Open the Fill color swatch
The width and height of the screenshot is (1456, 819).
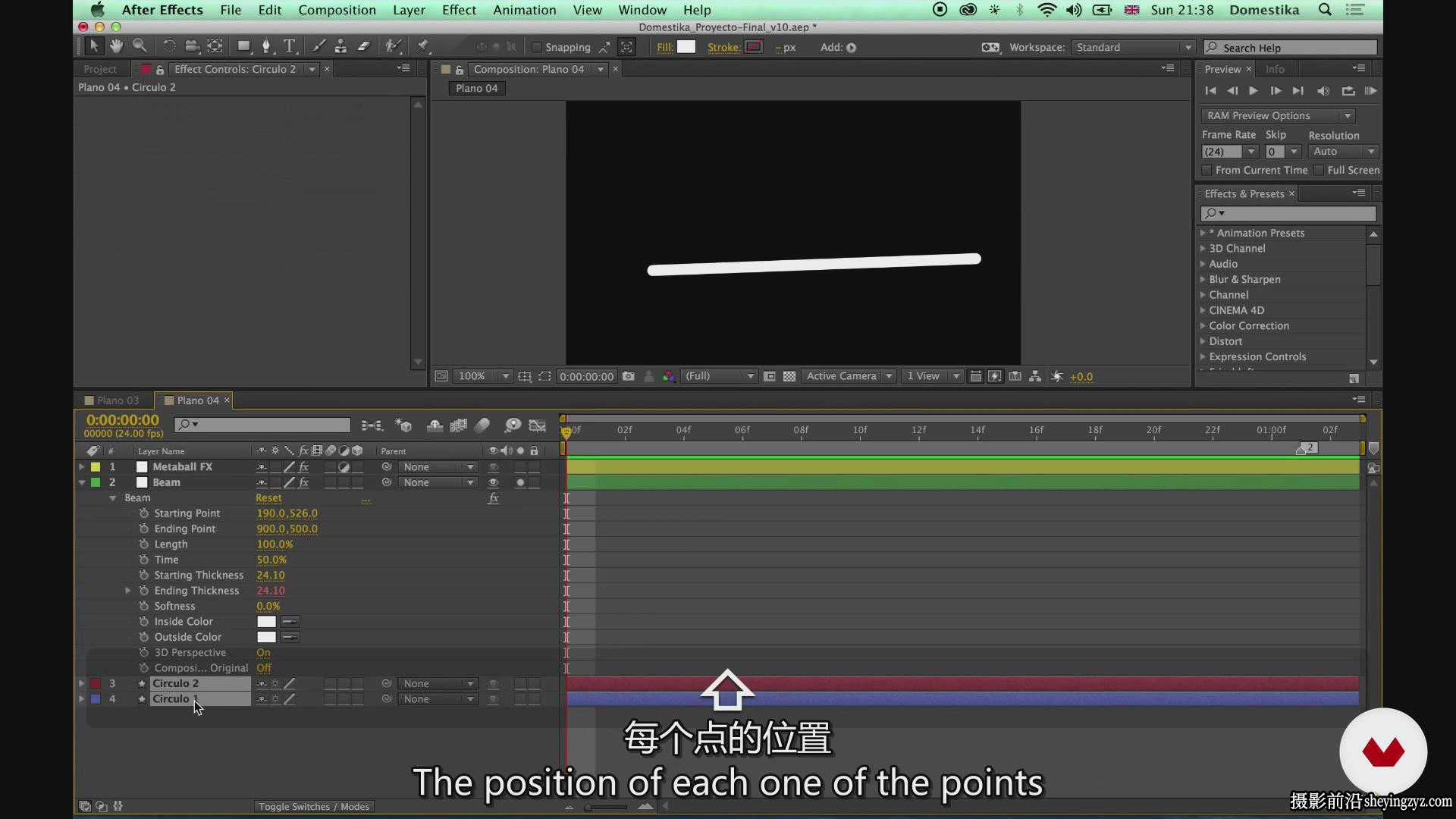tap(686, 47)
